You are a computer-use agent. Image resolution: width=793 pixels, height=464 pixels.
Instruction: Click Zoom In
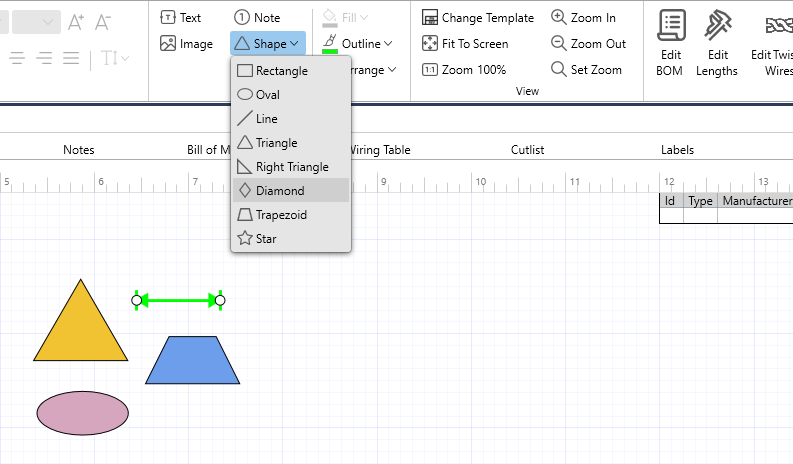point(583,18)
